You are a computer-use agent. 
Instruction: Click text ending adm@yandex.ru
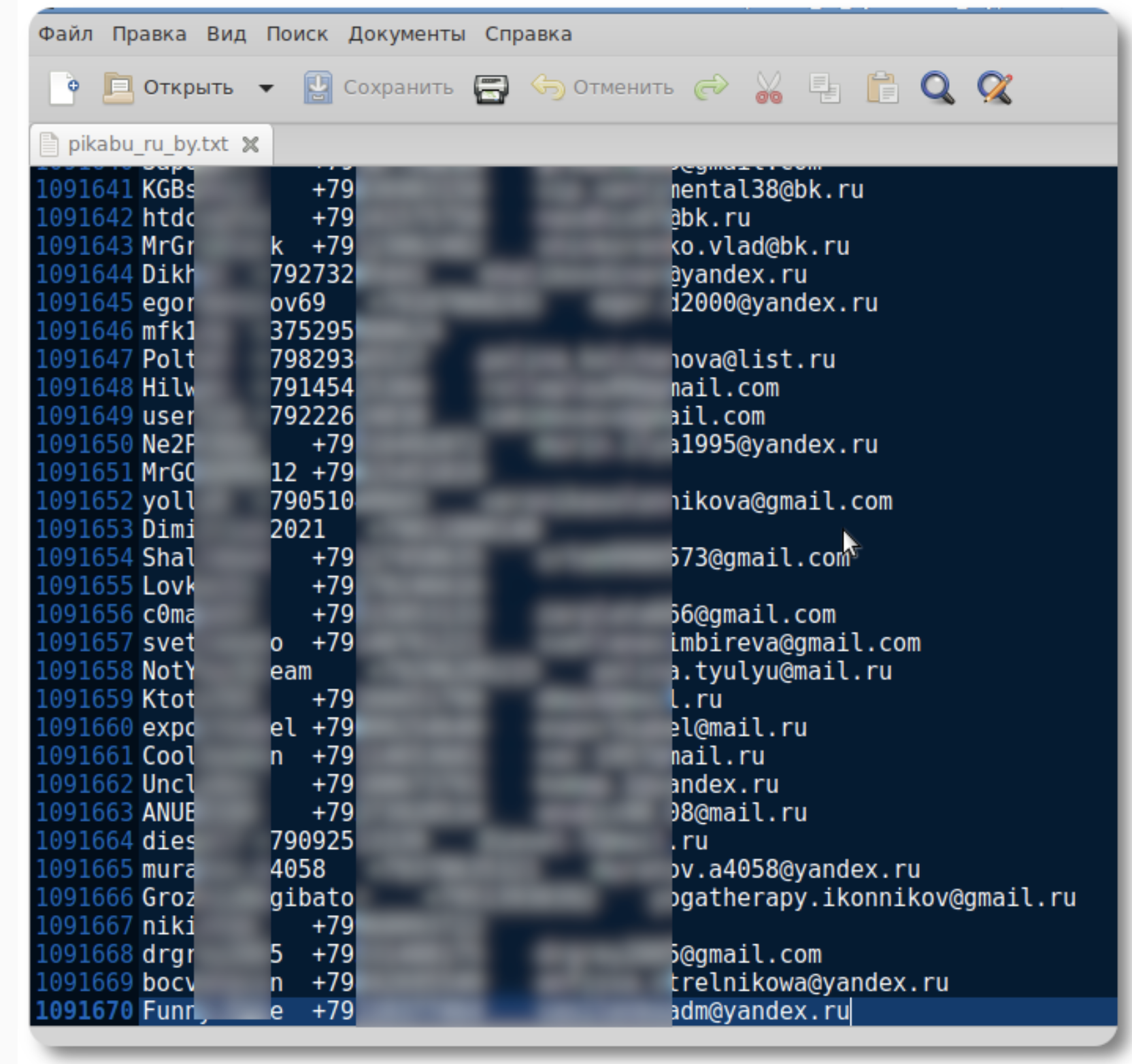pyautogui.click(x=761, y=1012)
